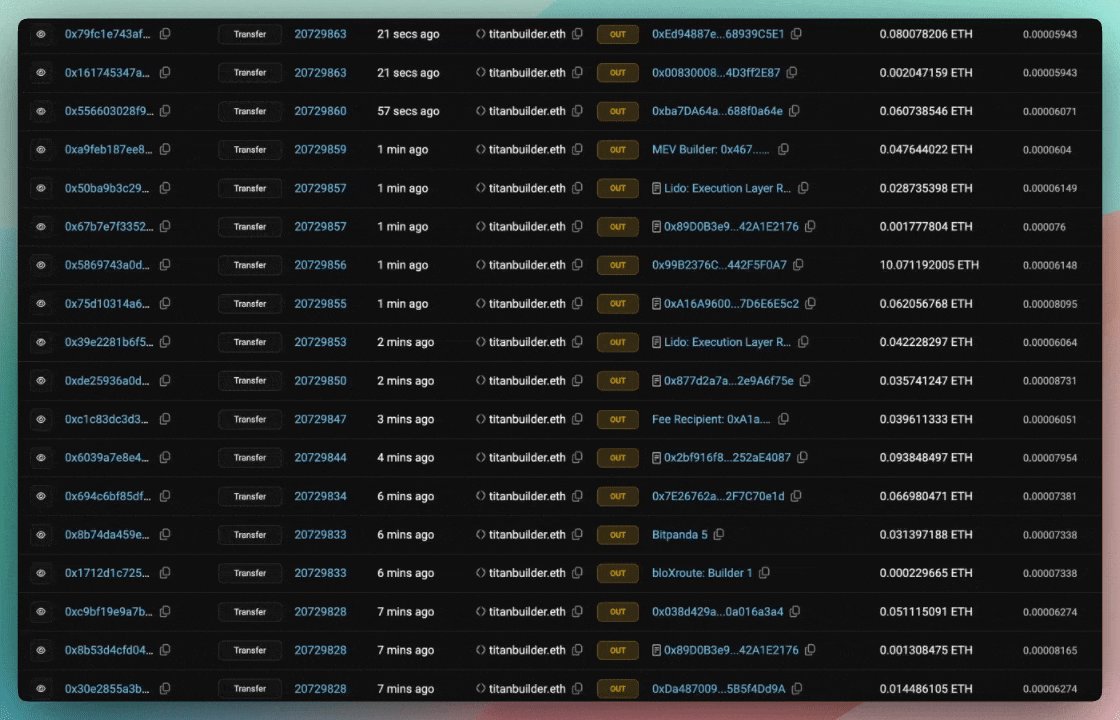Image resolution: width=1120 pixels, height=720 pixels.
Task: Copy address 0x7E26762a...2F7C70e1d
Action: pos(796,496)
